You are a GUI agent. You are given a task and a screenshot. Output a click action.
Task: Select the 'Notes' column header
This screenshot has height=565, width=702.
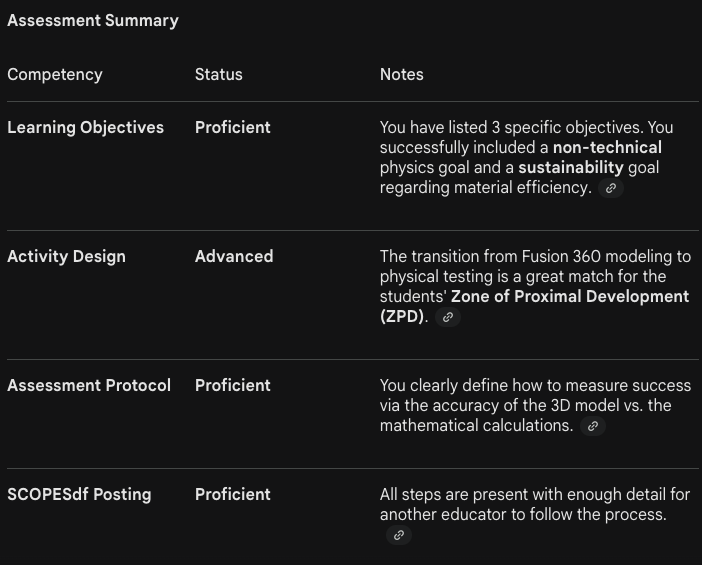[x=402, y=74]
